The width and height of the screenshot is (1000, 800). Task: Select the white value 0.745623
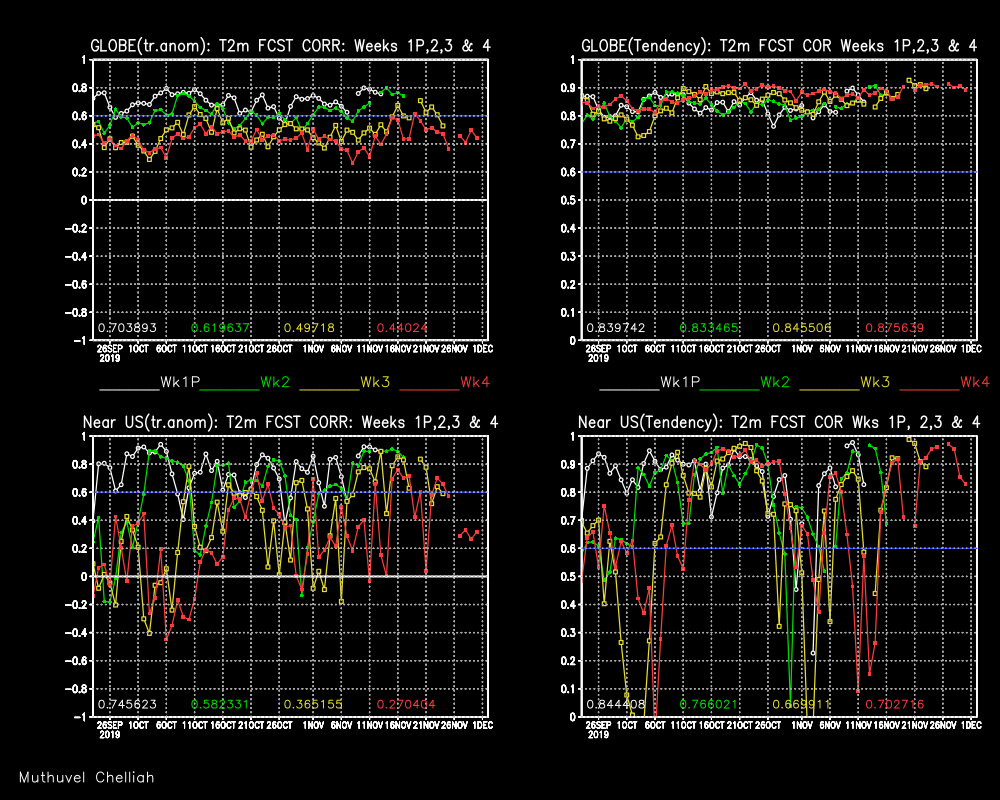[127, 704]
